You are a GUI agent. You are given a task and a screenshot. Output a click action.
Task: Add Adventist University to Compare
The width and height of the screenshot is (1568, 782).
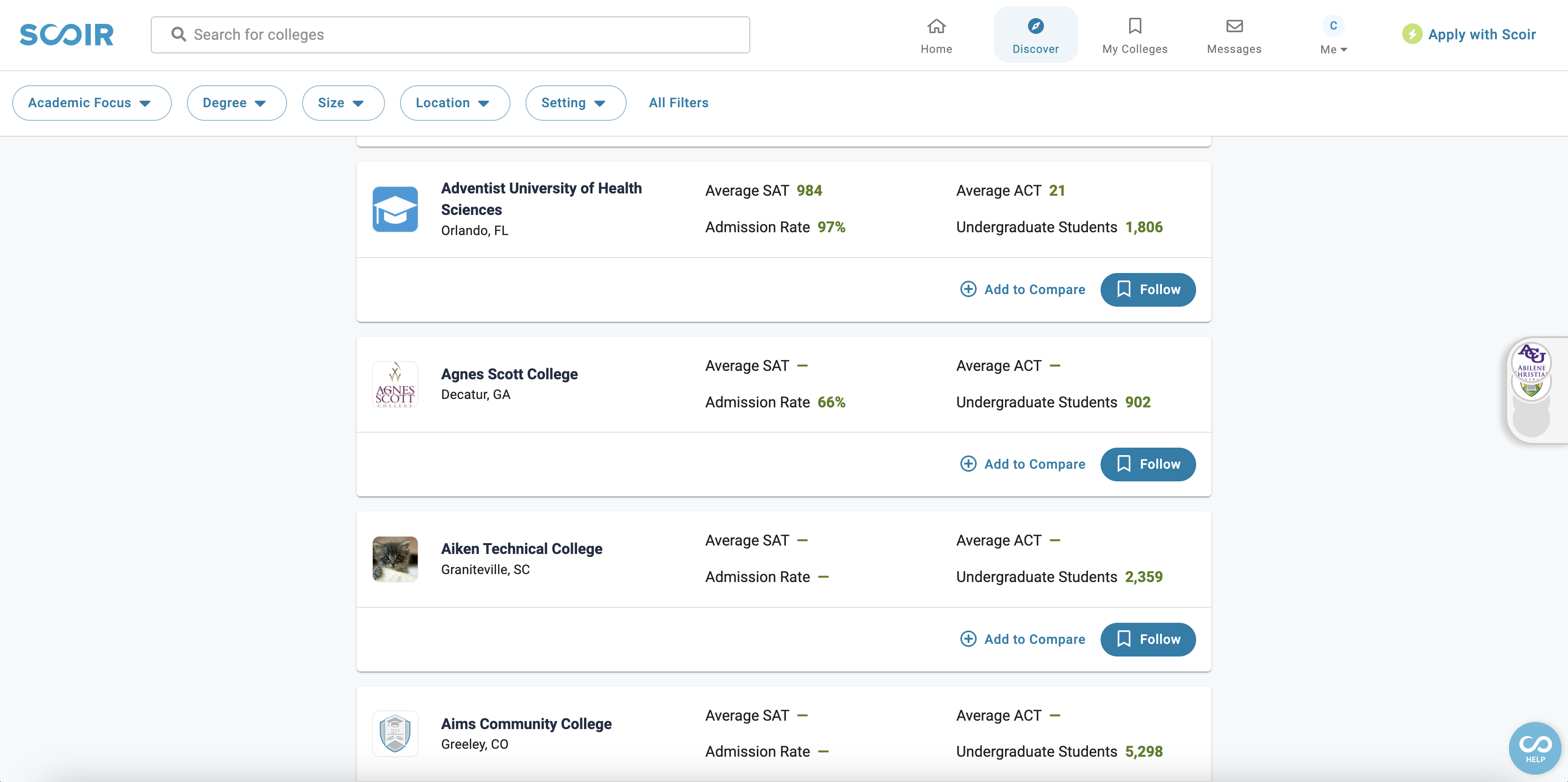(1022, 290)
